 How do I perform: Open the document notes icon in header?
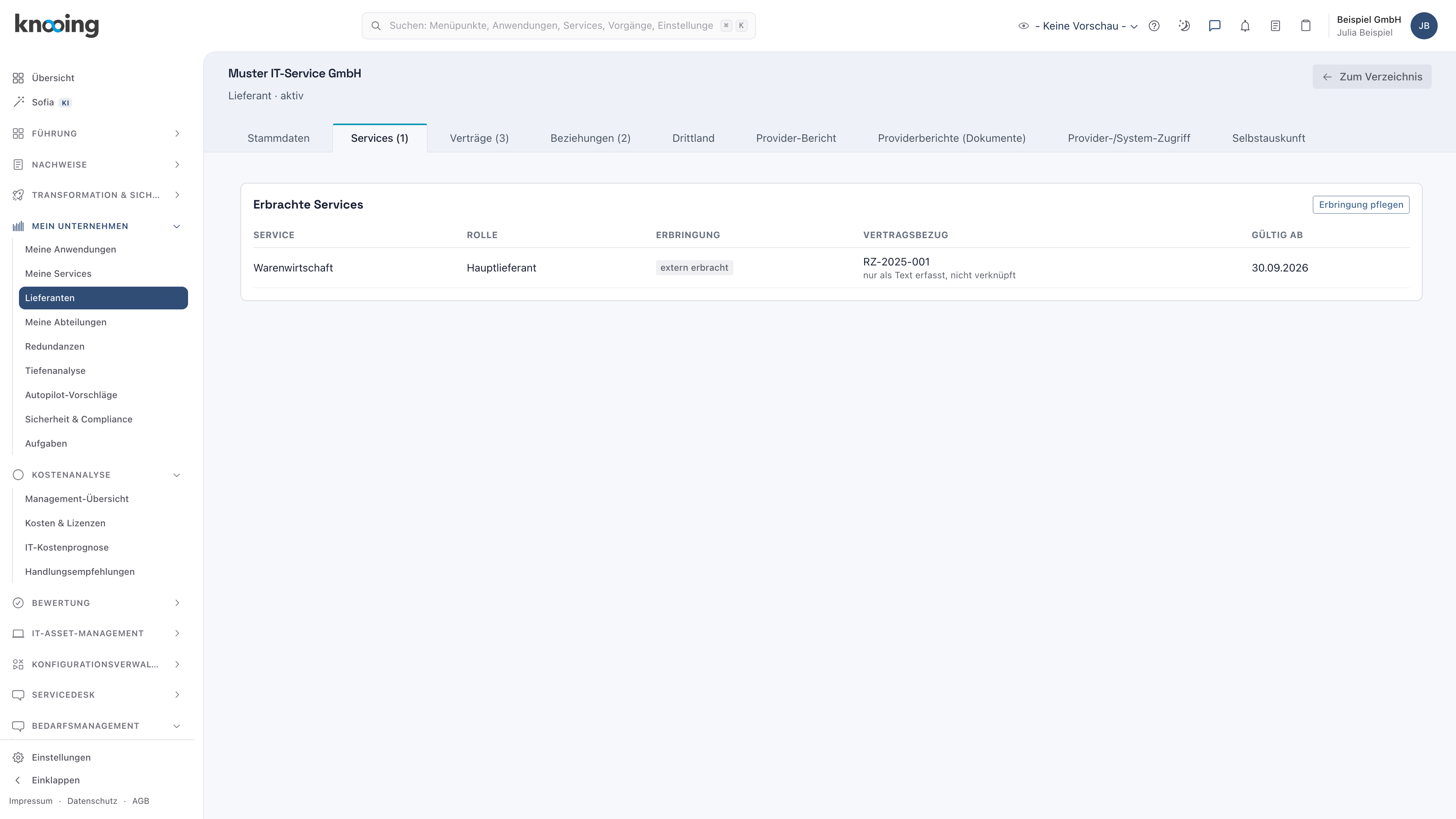[x=1275, y=26]
